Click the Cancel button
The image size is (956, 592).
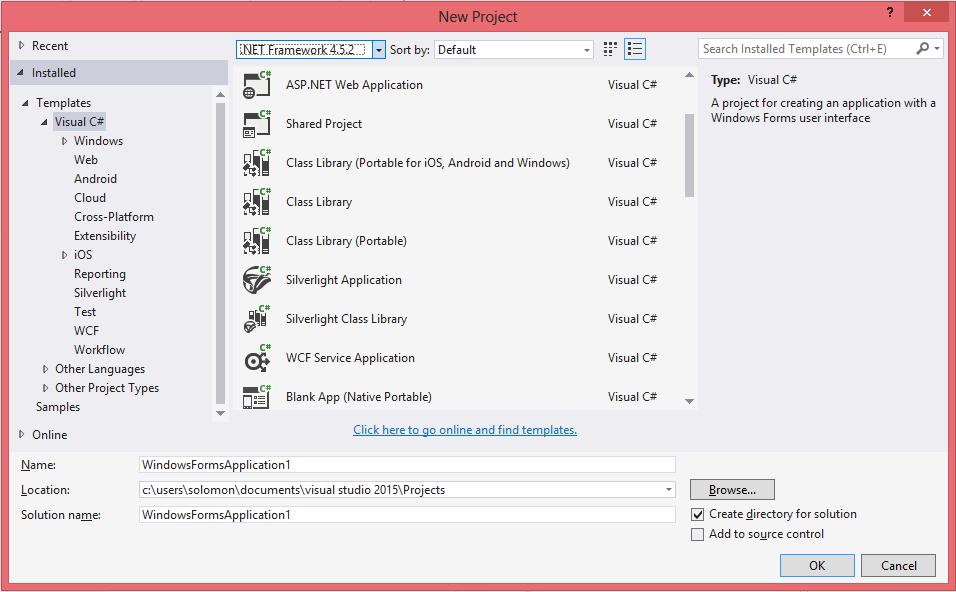tap(898, 565)
